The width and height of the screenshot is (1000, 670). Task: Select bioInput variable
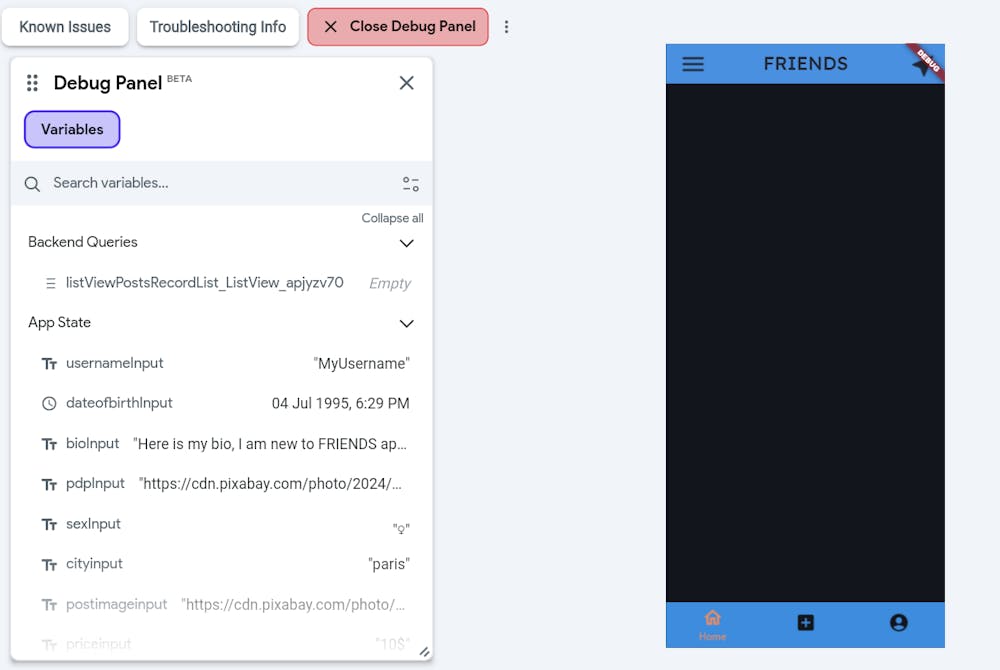[x=221, y=444]
